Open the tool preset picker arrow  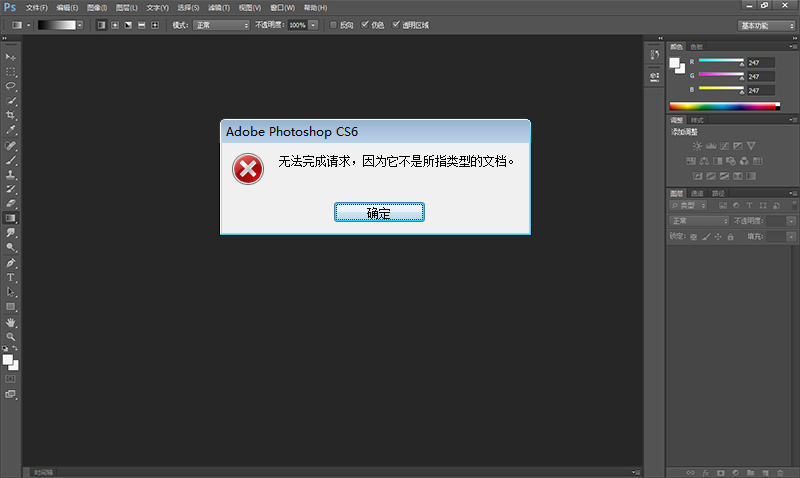29,25
